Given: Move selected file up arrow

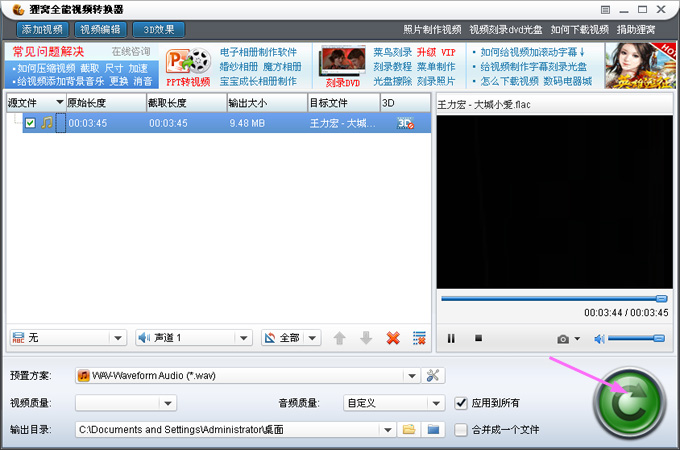Looking at the screenshot, I should (340, 338).
